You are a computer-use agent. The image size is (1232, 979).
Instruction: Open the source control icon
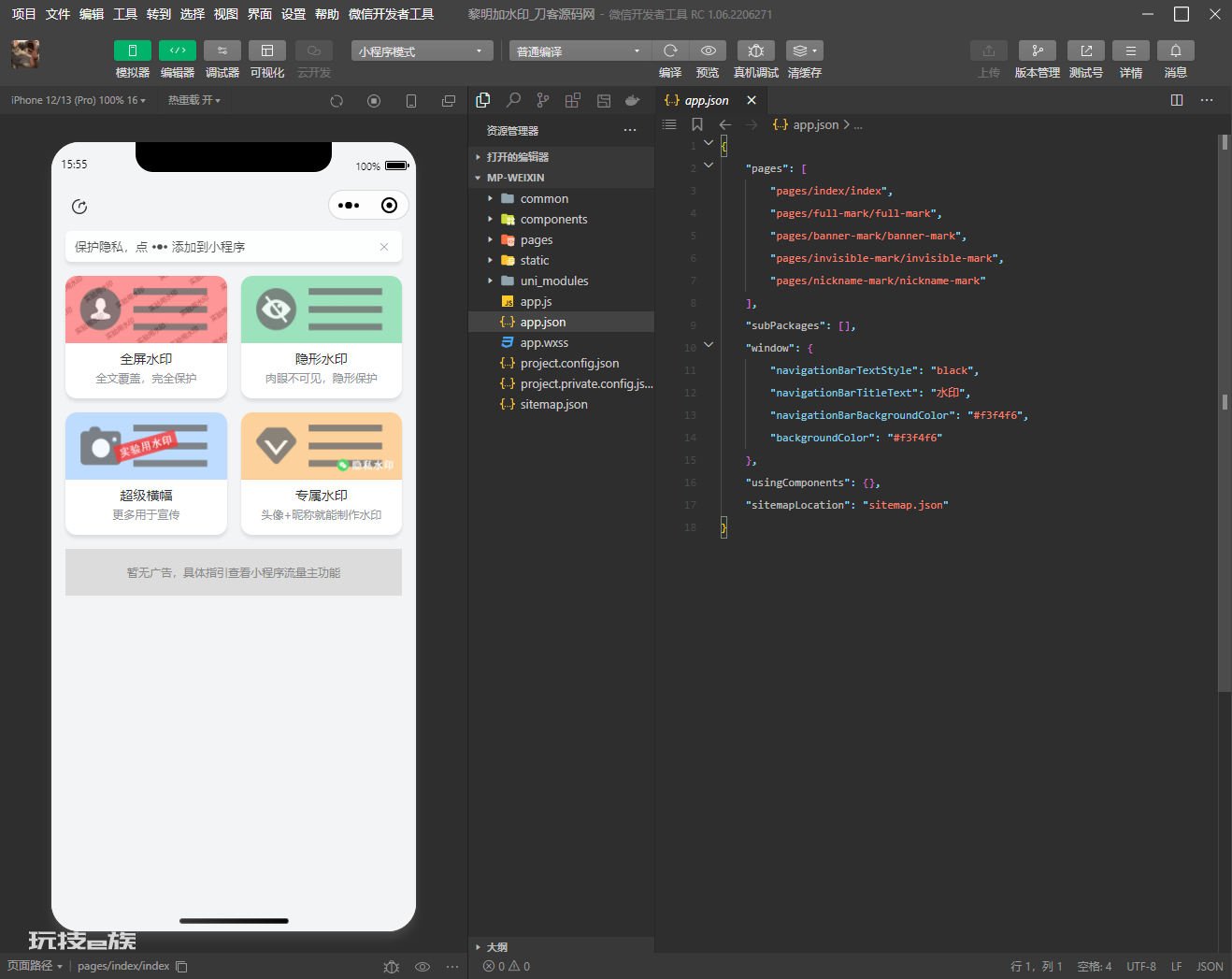coord(543,100)
